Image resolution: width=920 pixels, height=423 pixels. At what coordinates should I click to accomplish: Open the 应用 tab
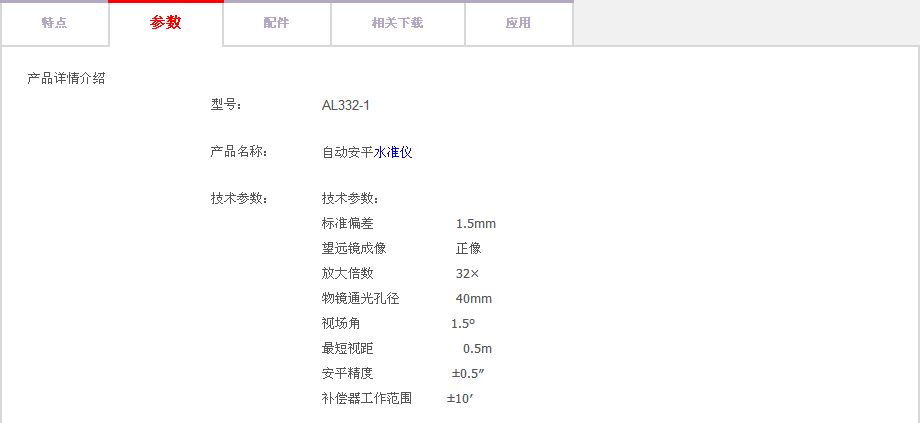coord(518,23)
